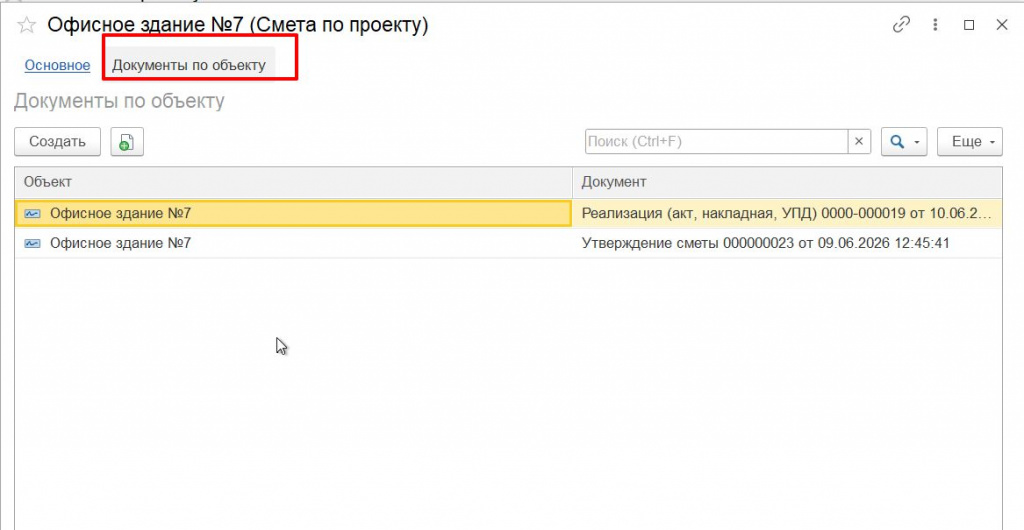Focus the Поиск (Ctrl+F) search field

[716, 142]
